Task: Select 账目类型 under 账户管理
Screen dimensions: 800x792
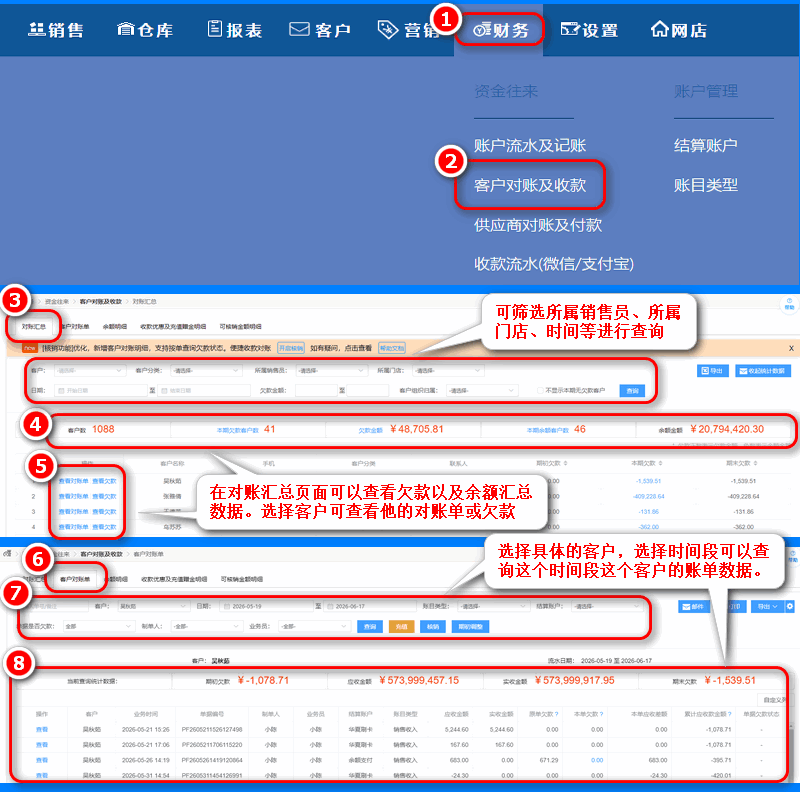Action: point(706,185)
